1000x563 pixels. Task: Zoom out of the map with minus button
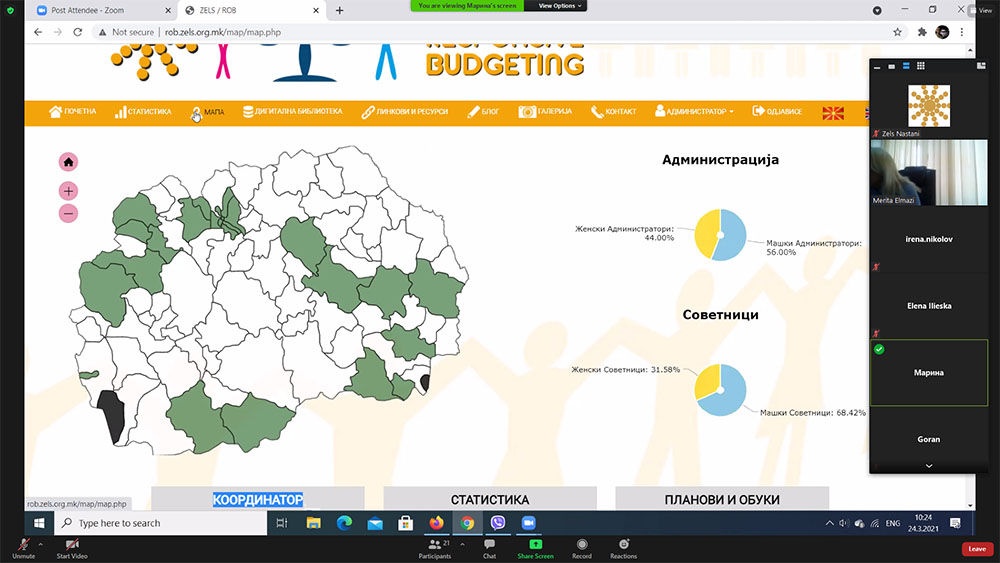68,213
